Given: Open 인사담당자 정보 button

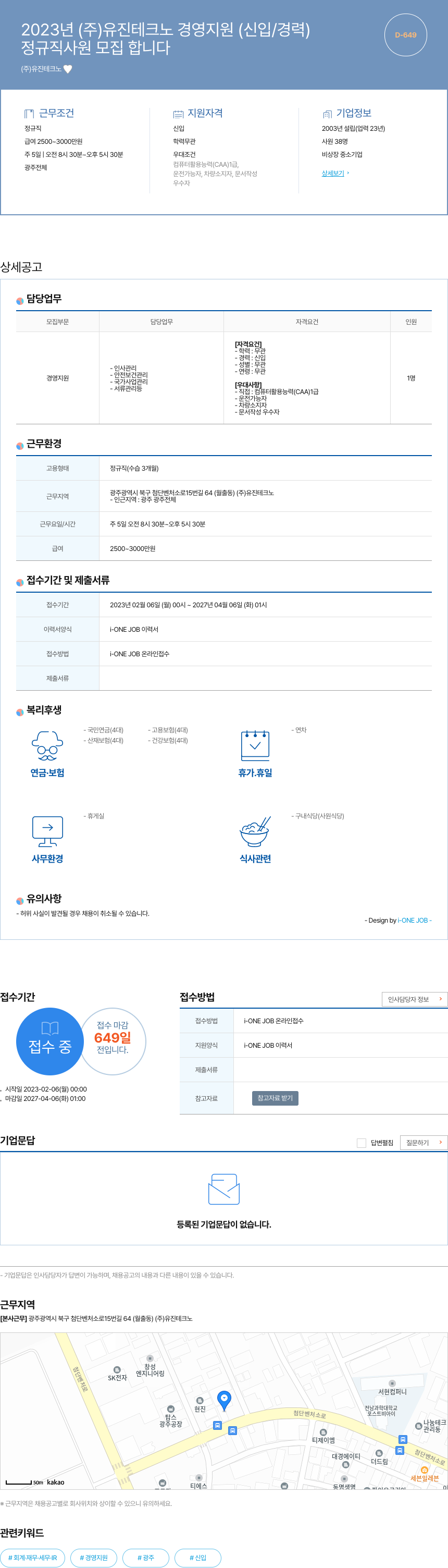Looking at the screenshot, I should 415,999.
